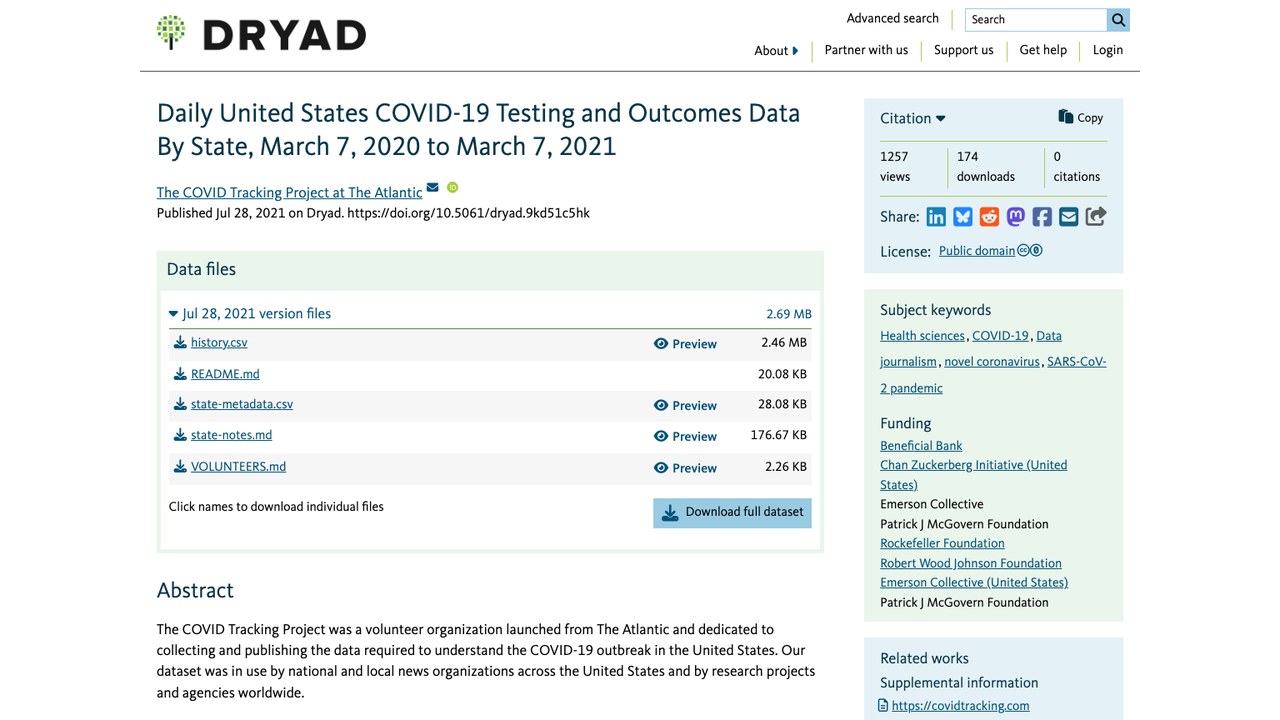Select the novel coronavirus keyword
The width and height of the screenshot is (1280, 720).
click(x=992, y=362)
